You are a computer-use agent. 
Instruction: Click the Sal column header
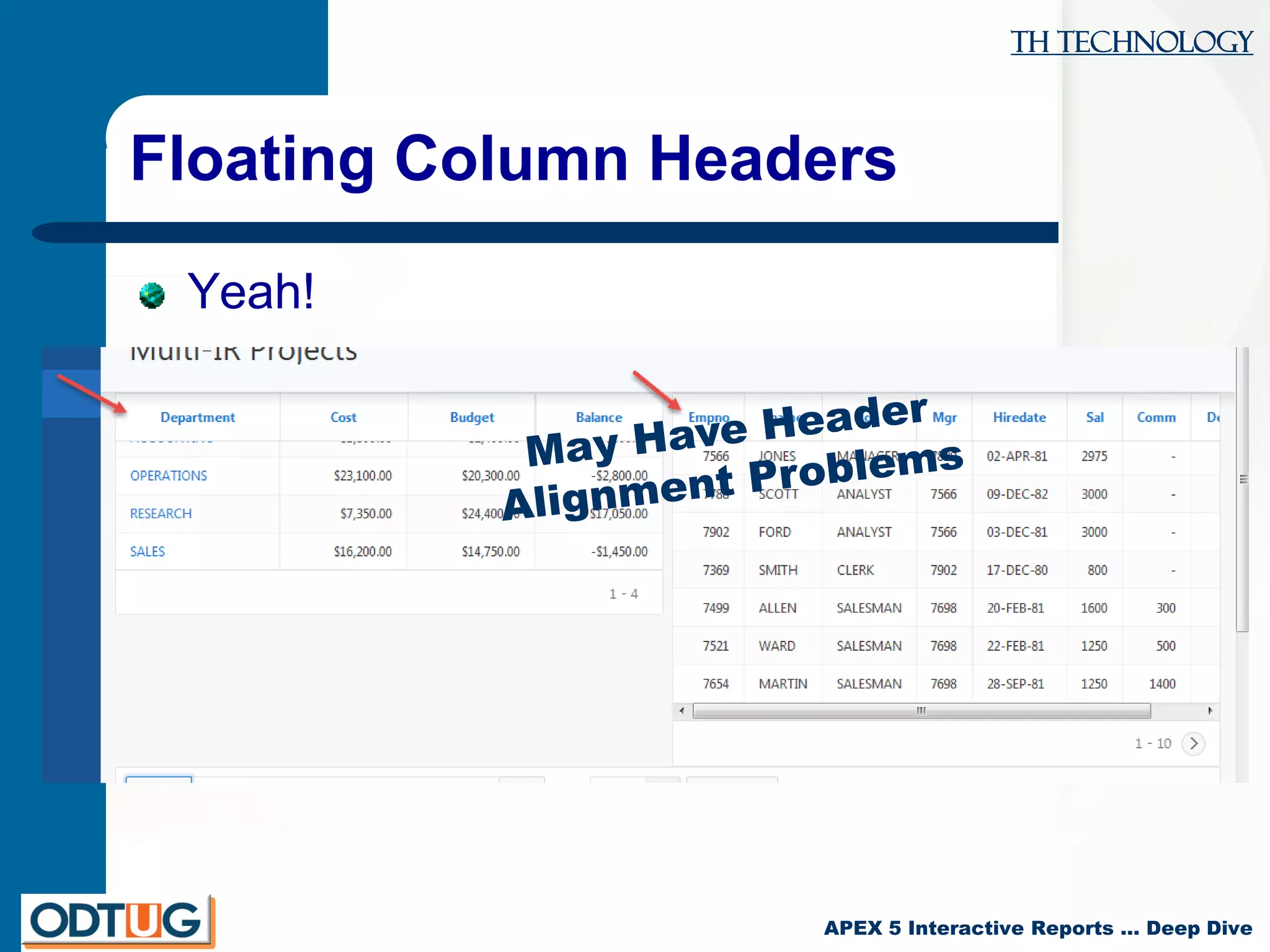click(1095, 418)
